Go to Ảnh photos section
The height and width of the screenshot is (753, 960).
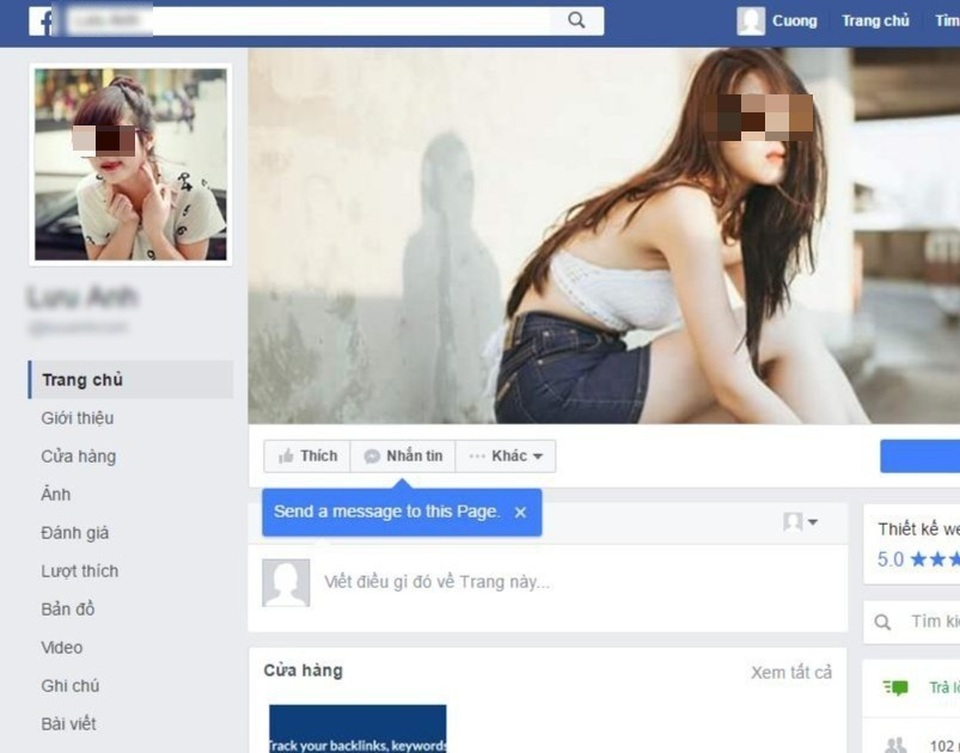click(x=56, y=494)
